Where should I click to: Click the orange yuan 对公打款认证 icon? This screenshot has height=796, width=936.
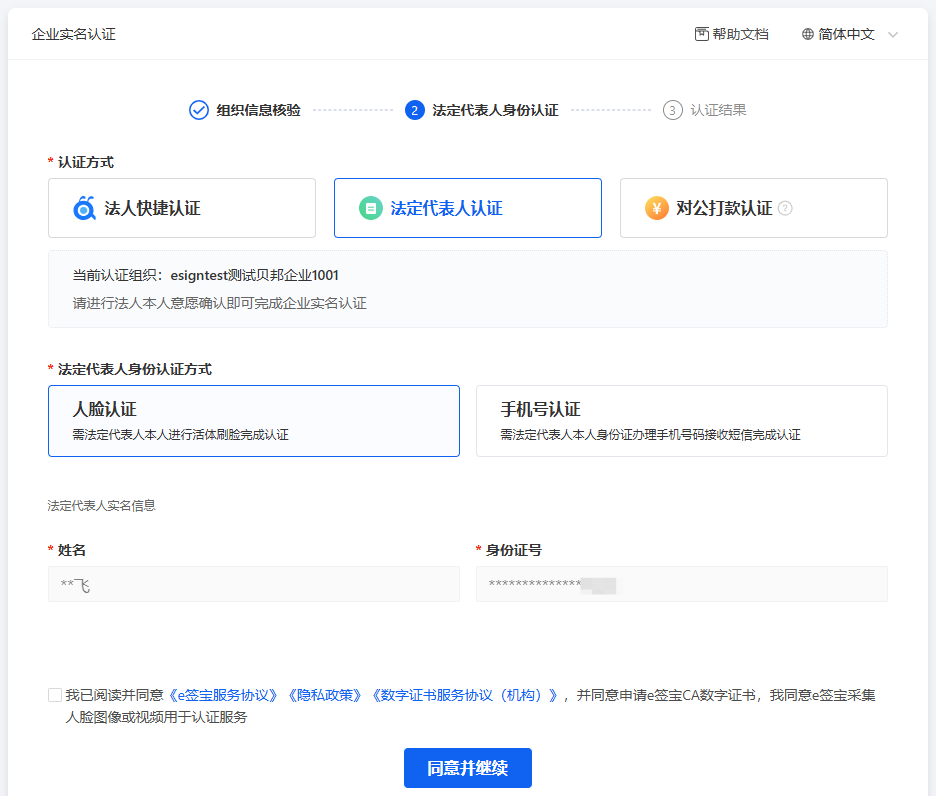(x=657, y=208)
